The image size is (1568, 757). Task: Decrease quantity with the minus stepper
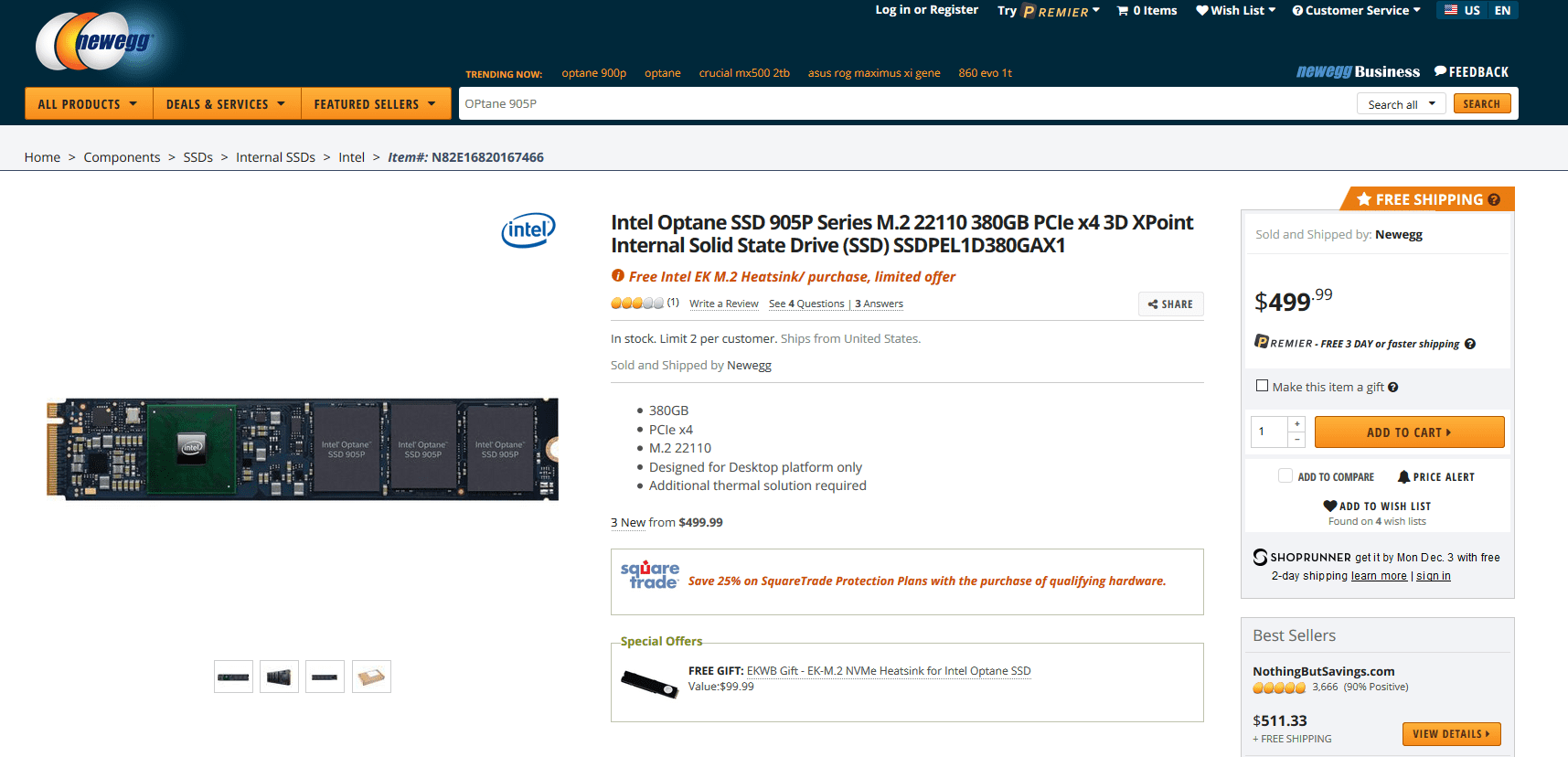1296,440
